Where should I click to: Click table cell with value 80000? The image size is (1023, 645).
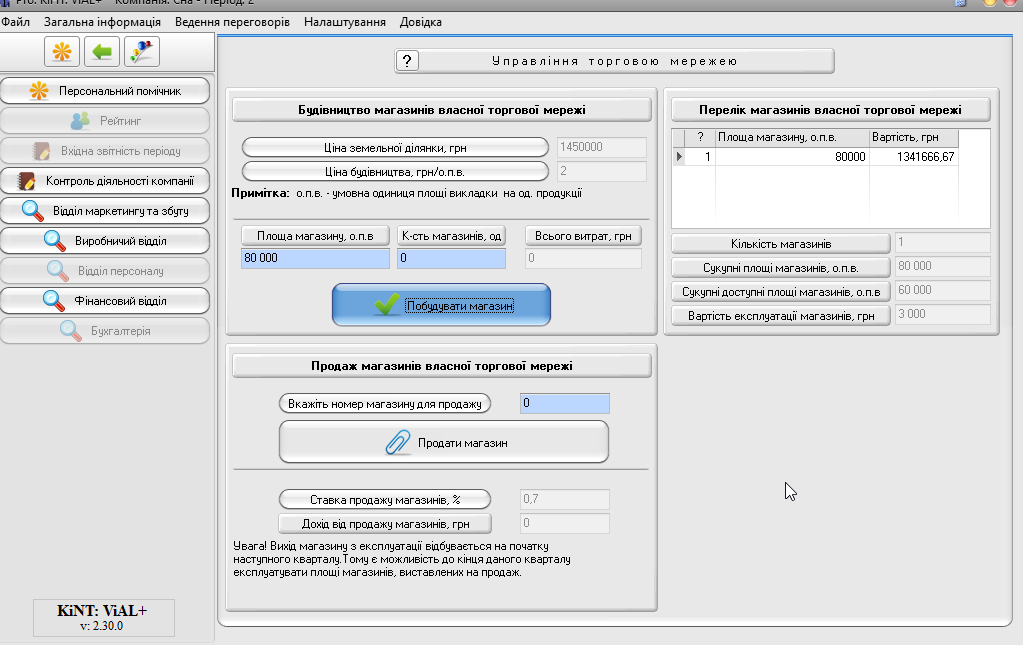pyautogui.click(x=792, y=157)
